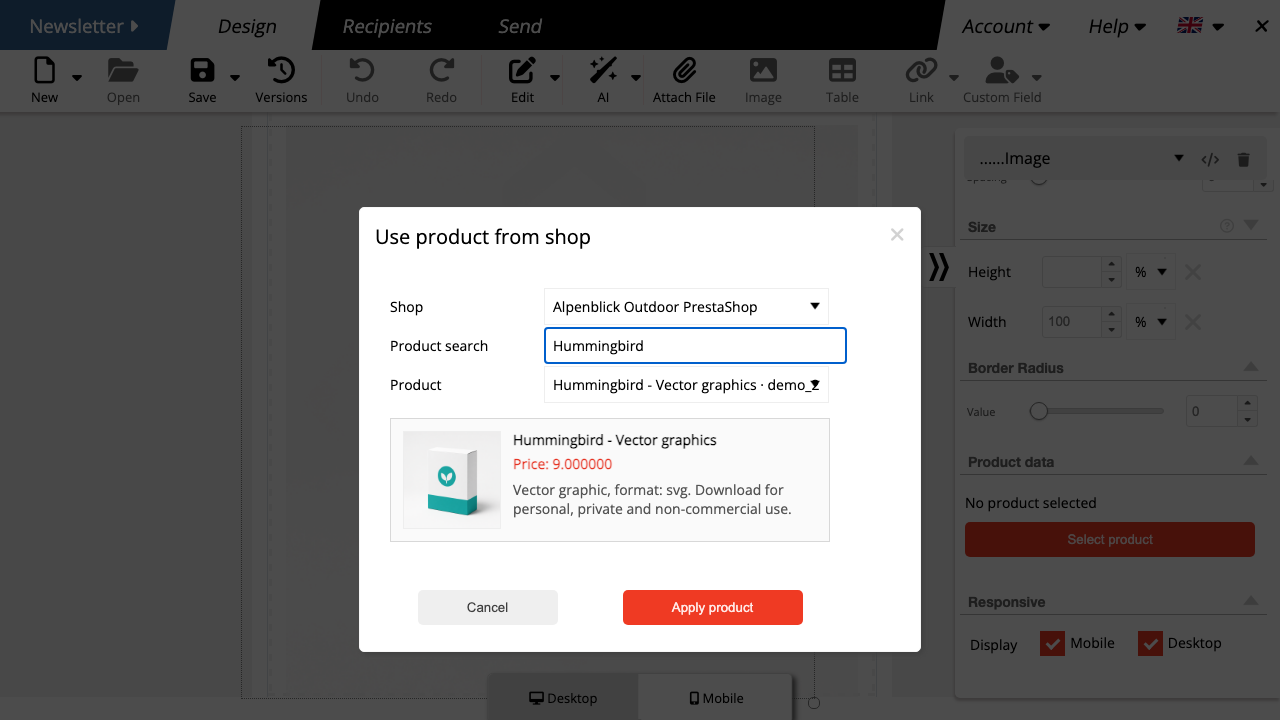The image size is (1280, 720).
Task: Switch to the Recipients tab
Action: tap(387, 26)
